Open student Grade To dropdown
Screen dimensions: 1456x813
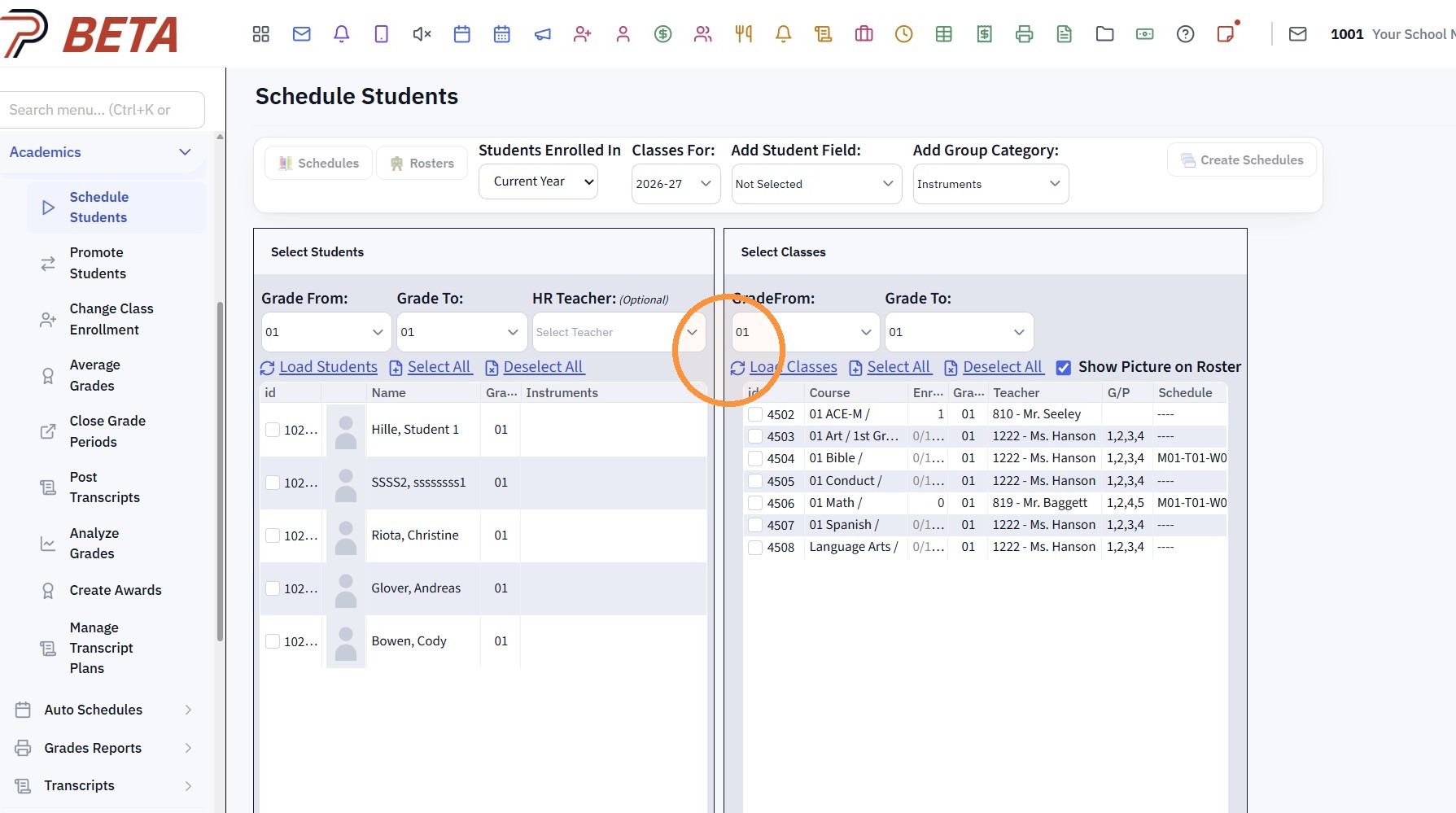(x=461, y=332)
